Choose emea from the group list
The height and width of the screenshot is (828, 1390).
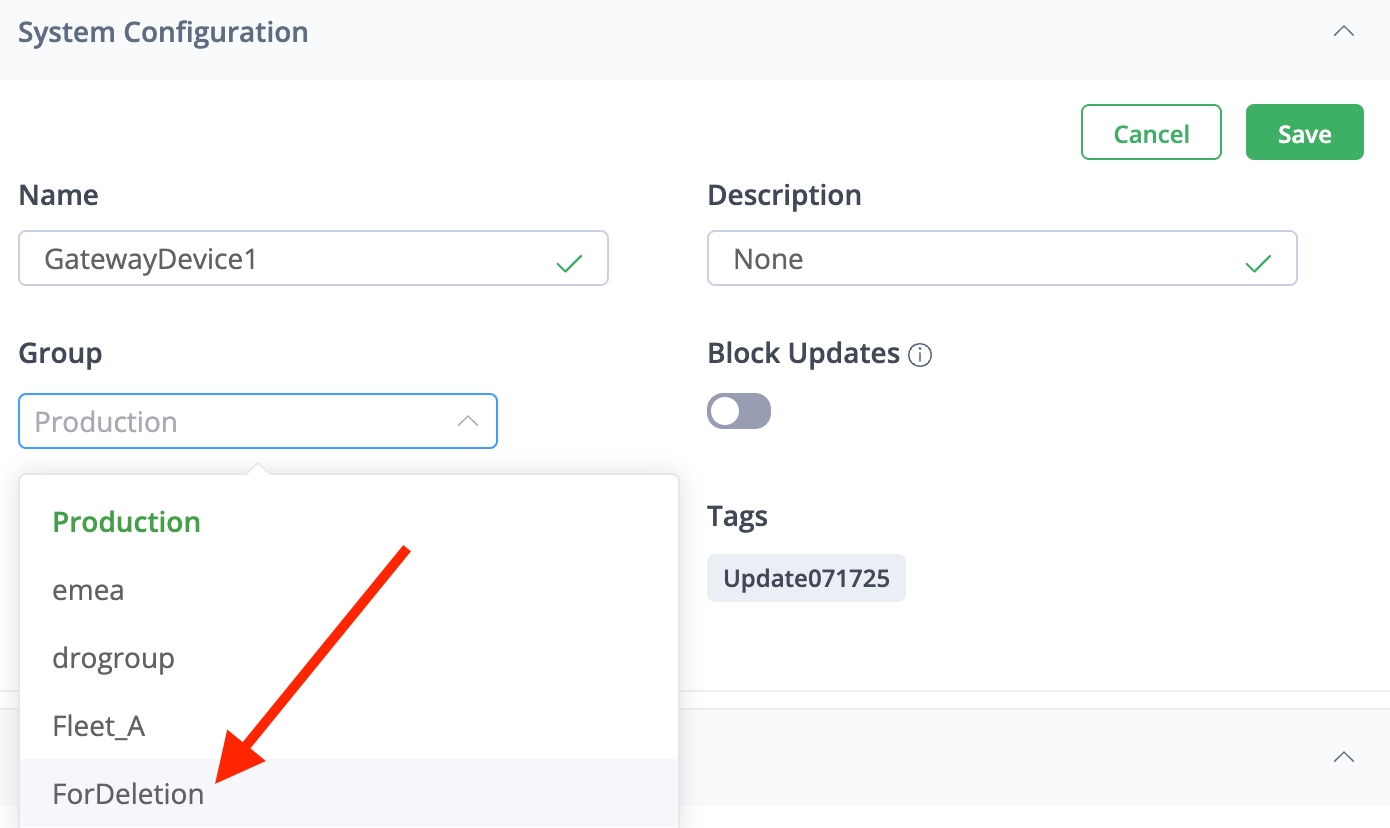(89, 590)
